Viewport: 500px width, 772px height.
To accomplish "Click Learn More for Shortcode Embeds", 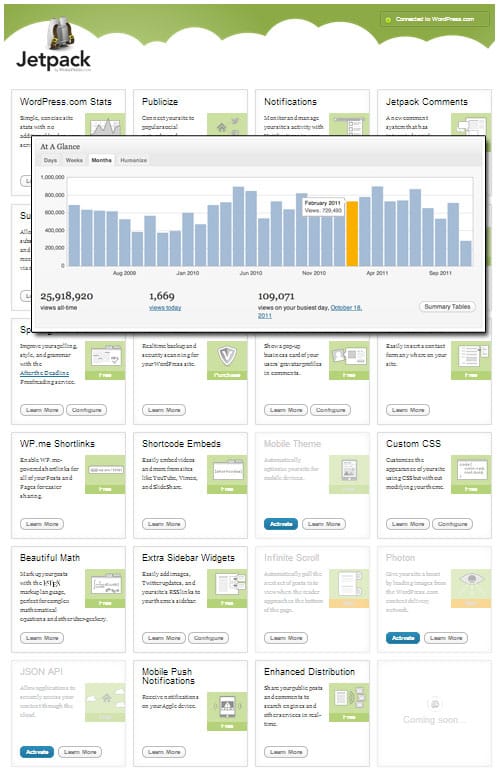I will [164, 524].
